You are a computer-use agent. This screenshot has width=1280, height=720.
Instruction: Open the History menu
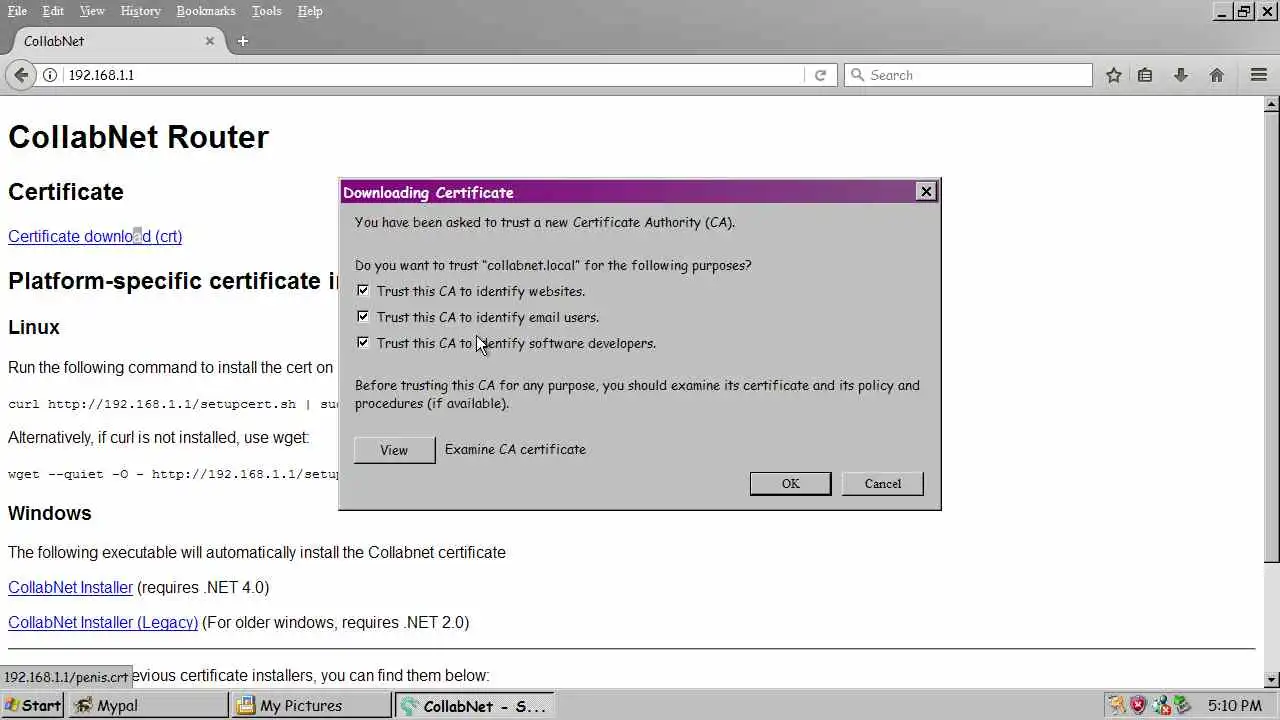click(140, 11)
